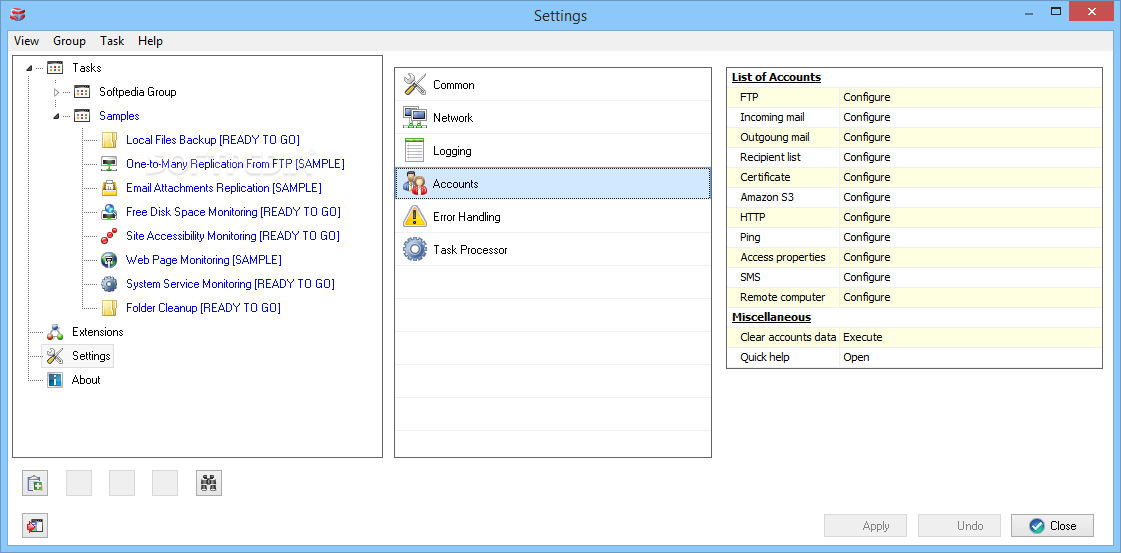The height and width of the screenshot is (553, 1121).
Task: Collapse the Tasks root node
Action: pos(29,69)
